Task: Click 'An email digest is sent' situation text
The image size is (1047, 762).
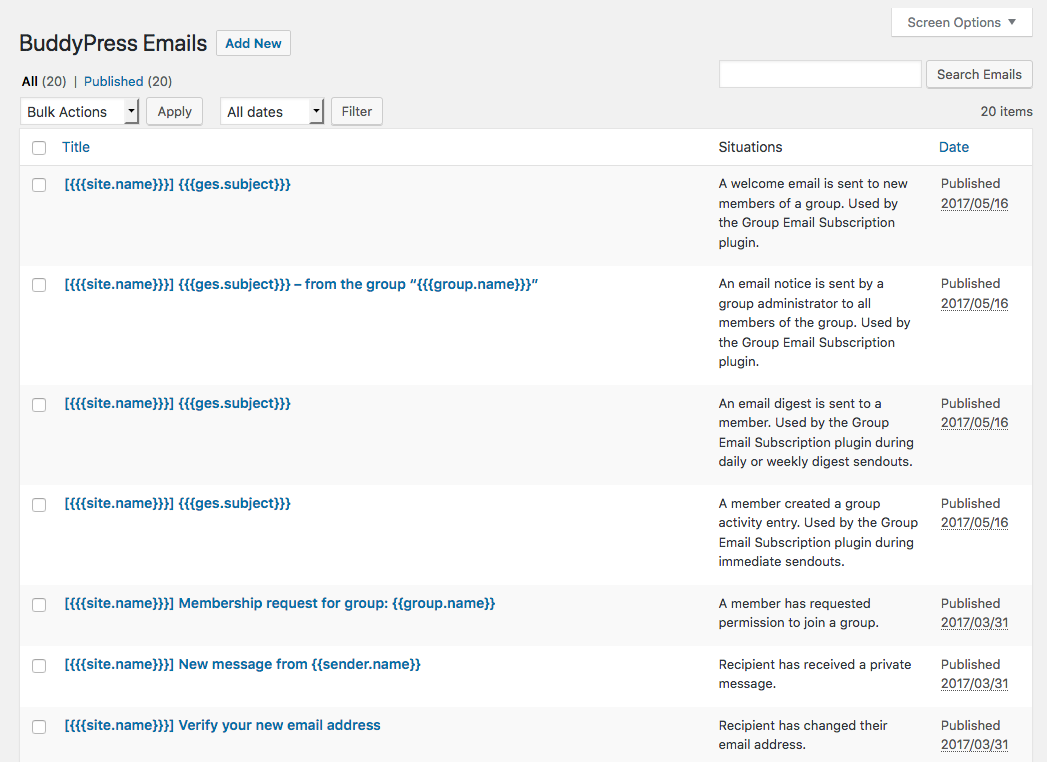Action: (816, 433)
